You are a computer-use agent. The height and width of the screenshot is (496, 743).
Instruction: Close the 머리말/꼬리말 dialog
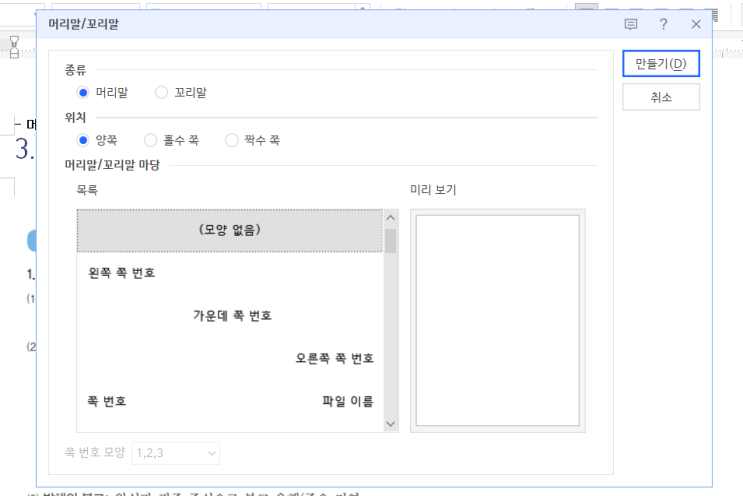coord(696,24)
